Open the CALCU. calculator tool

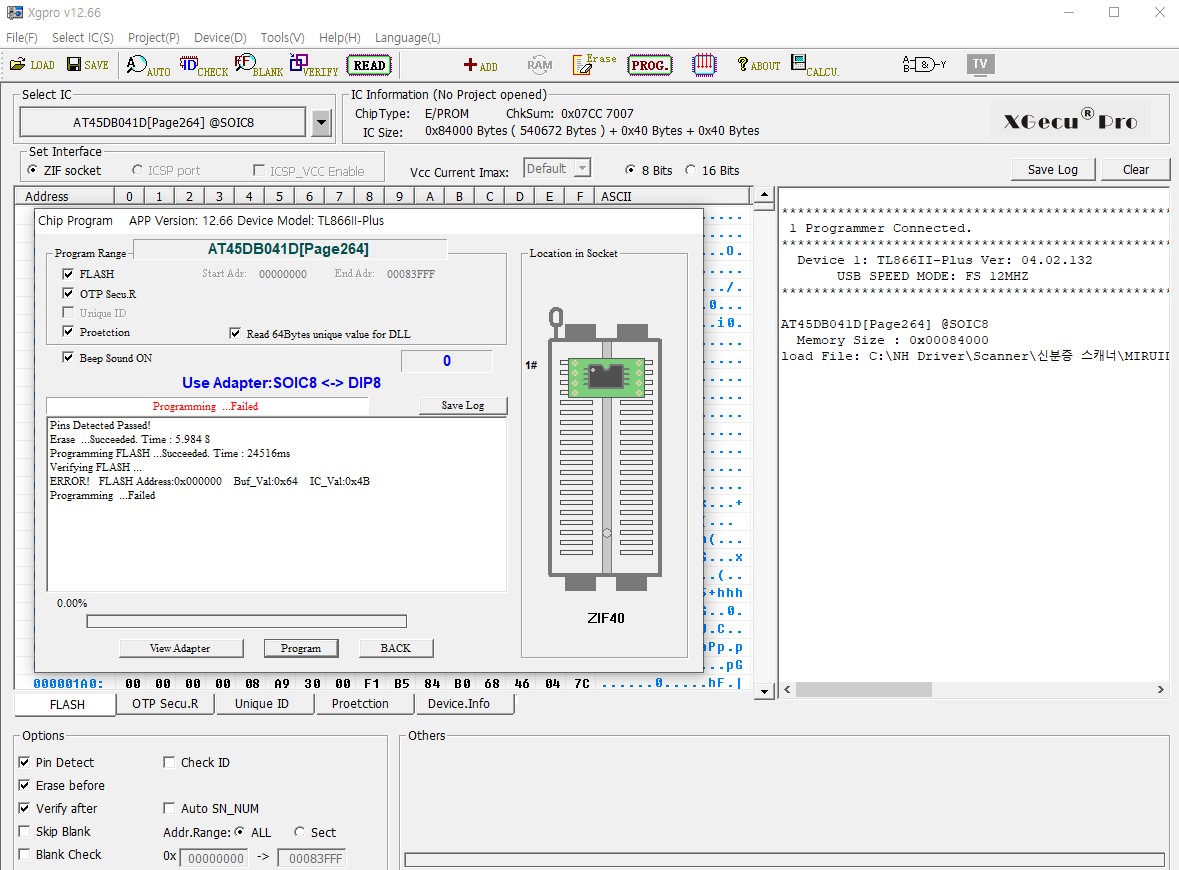814,66
